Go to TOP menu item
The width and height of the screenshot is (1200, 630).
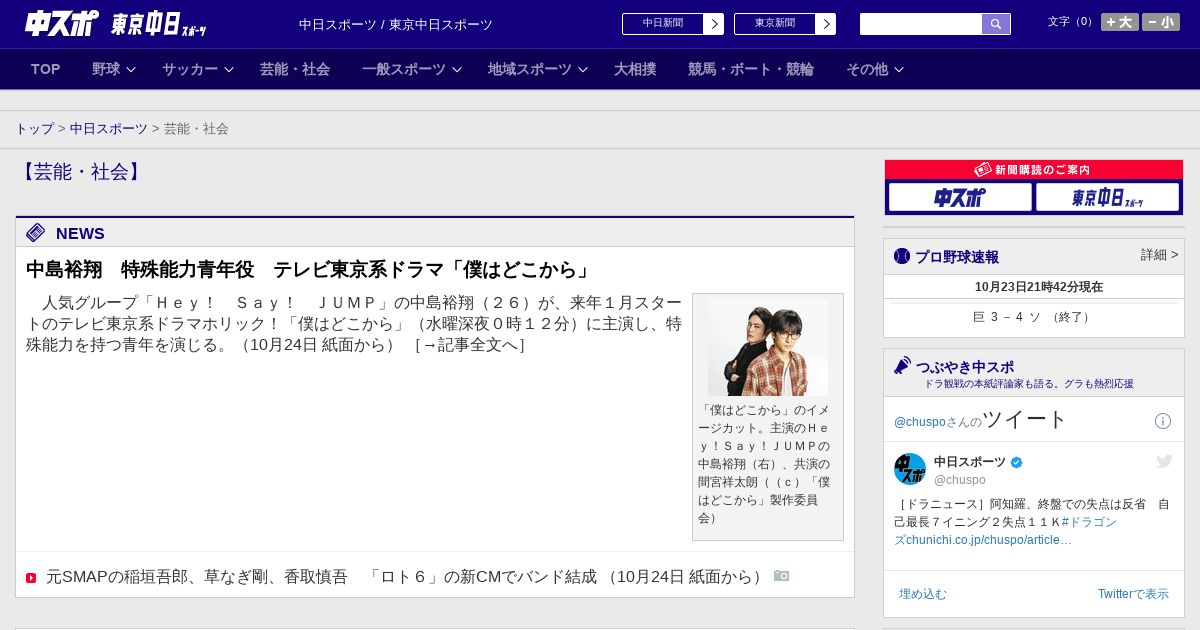pyautogui.click(x=46, y=69)
